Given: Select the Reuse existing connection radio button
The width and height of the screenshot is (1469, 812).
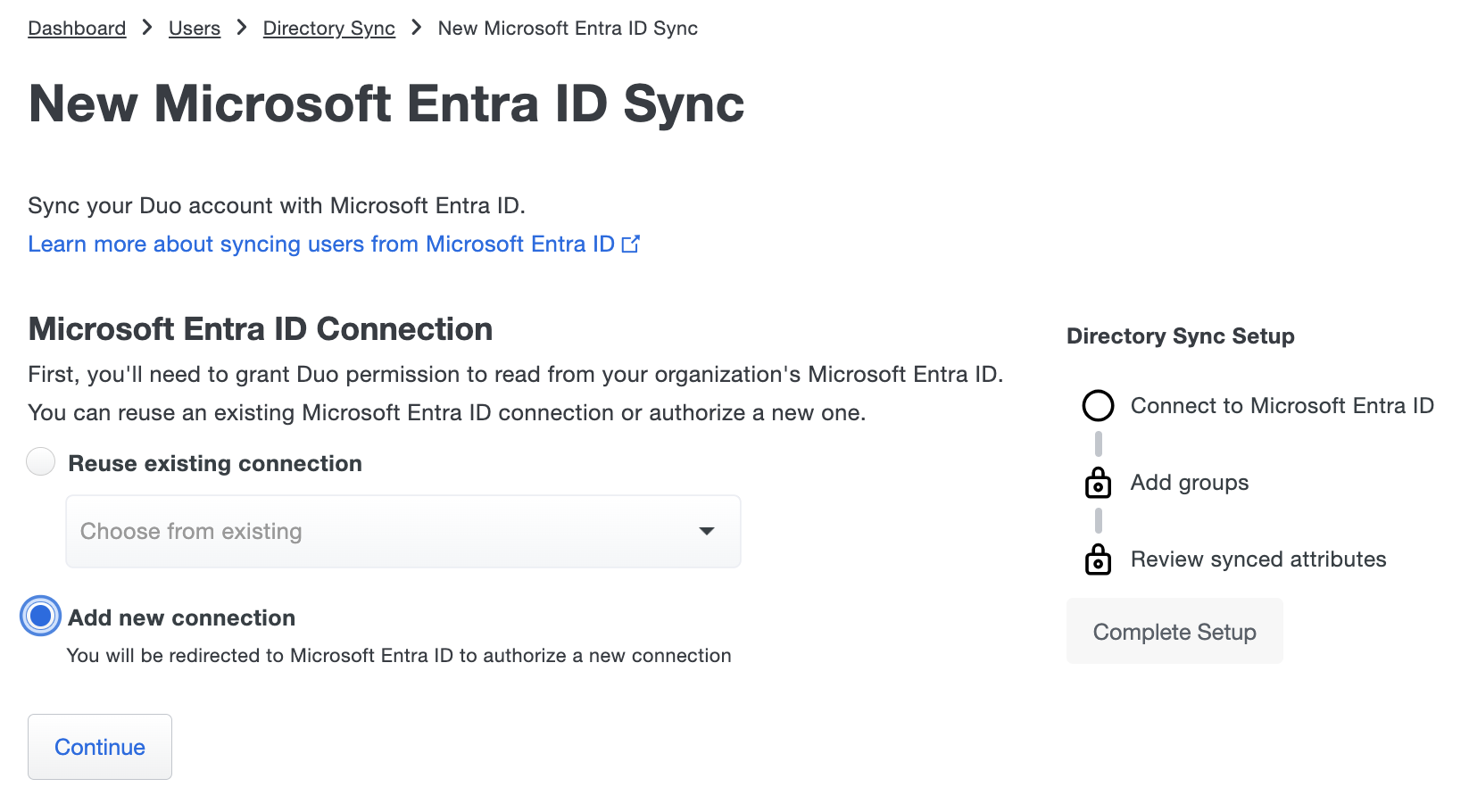Looking at the screenshot, I should [x=40, y=461].
